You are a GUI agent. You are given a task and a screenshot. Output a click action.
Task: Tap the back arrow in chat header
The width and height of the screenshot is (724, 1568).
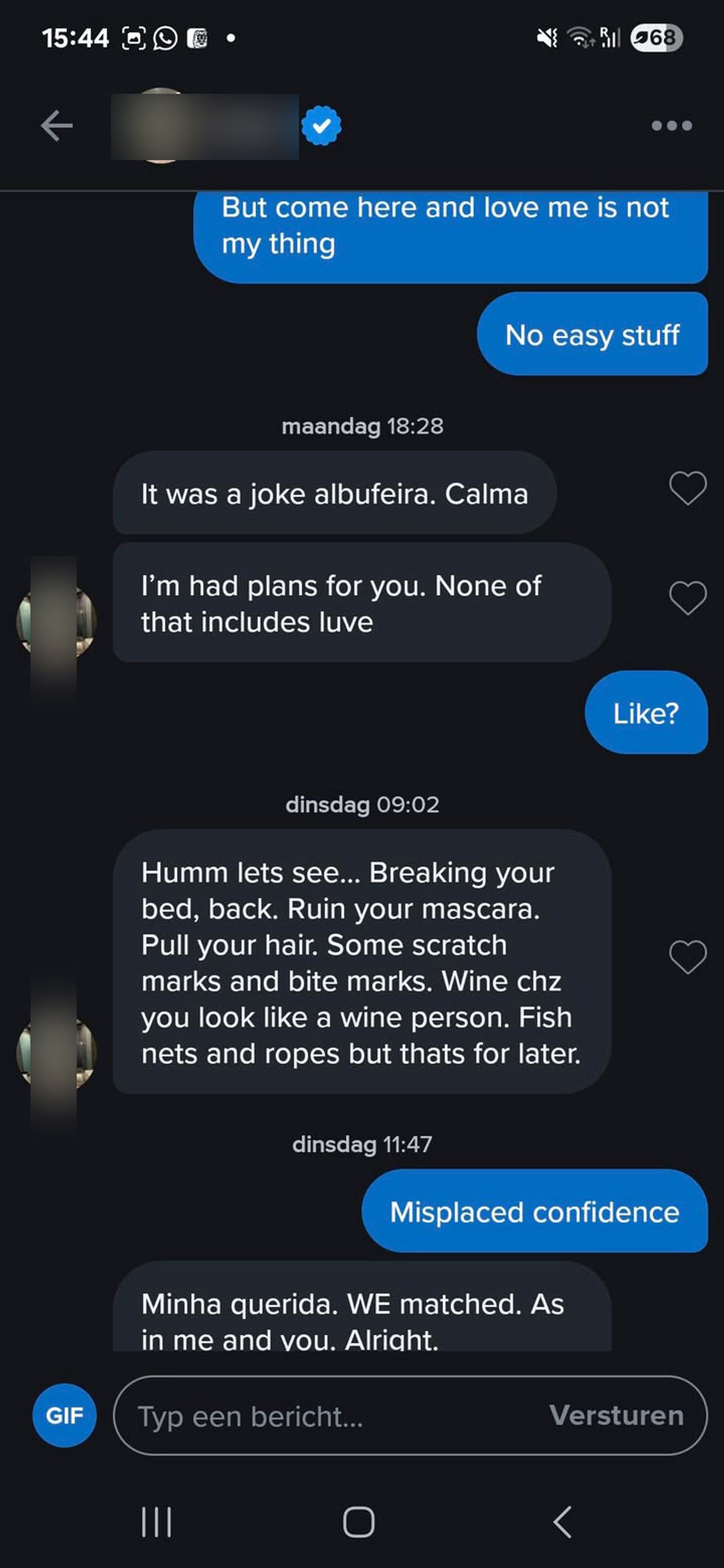(x=57, y=125)
